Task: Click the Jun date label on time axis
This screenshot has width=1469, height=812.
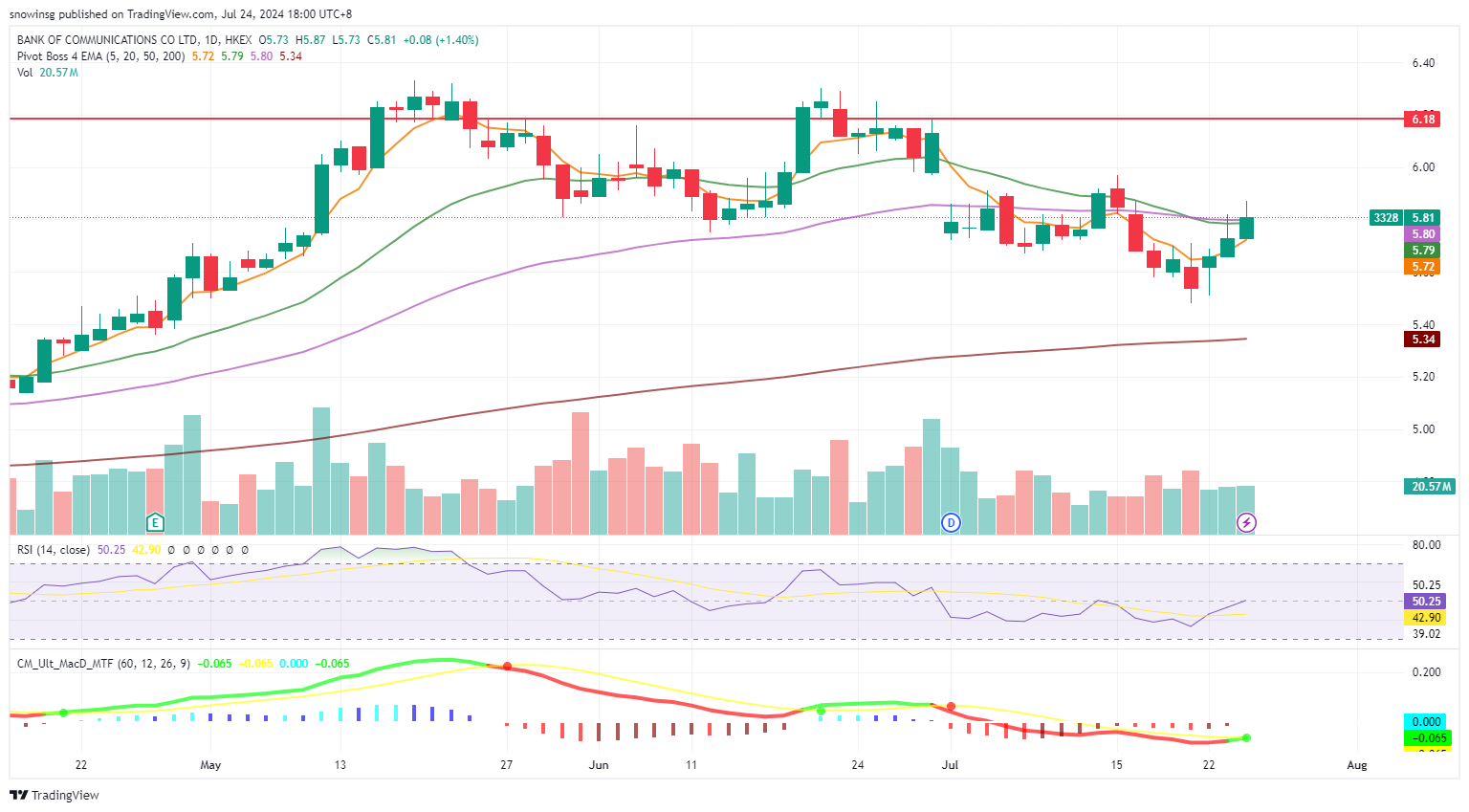Action: click(599, 765)
